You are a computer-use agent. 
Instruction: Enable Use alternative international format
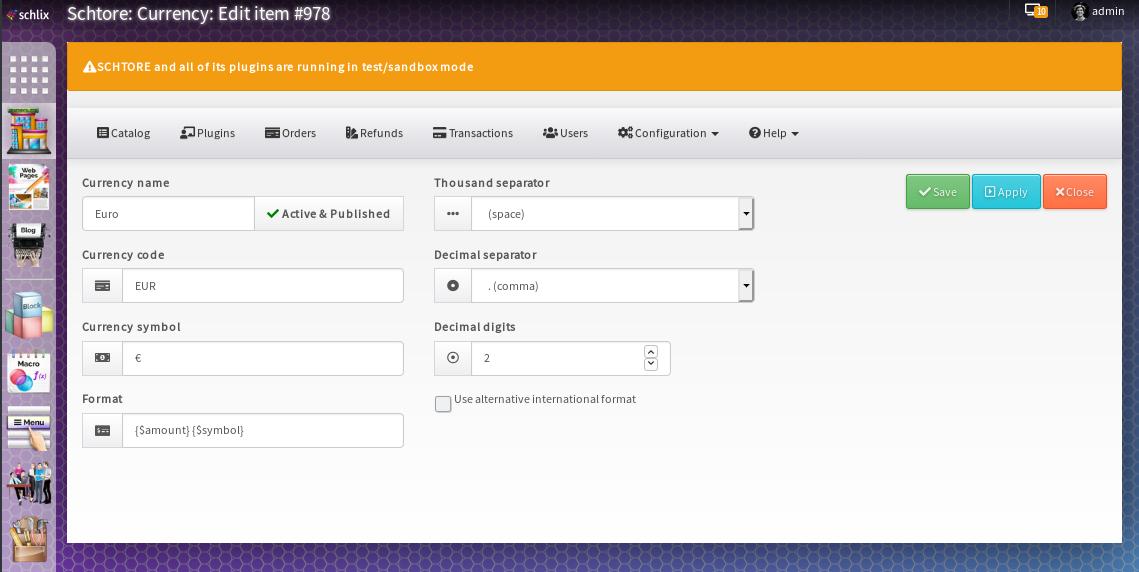443,404
